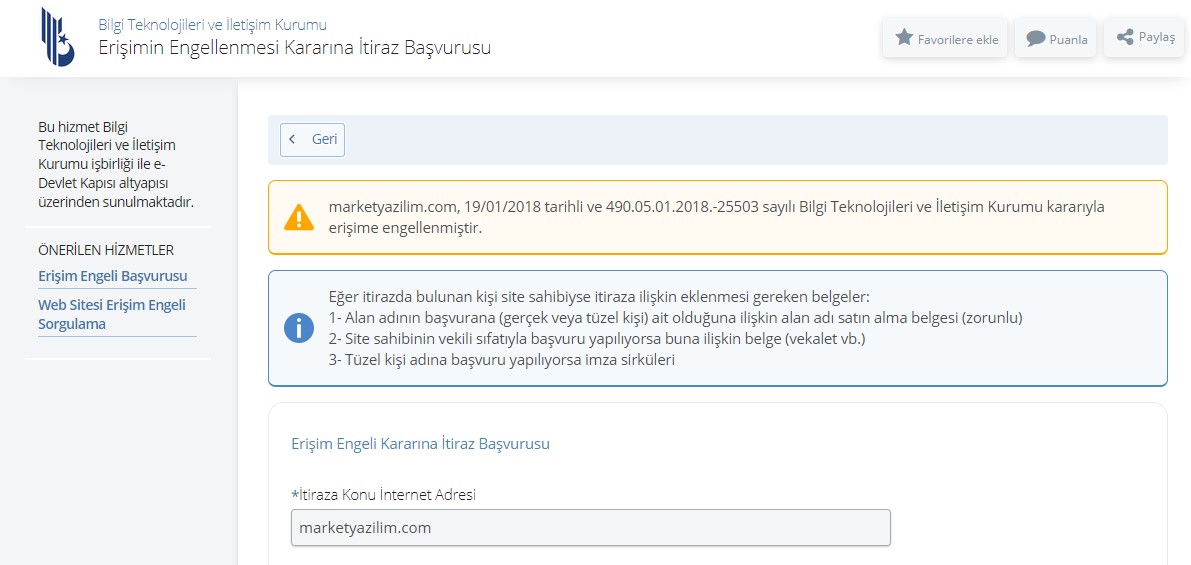The image size is (1191, 565).
Task: Click the İtiraza Konu İnternet Adresi field
Action: point(590,527)
